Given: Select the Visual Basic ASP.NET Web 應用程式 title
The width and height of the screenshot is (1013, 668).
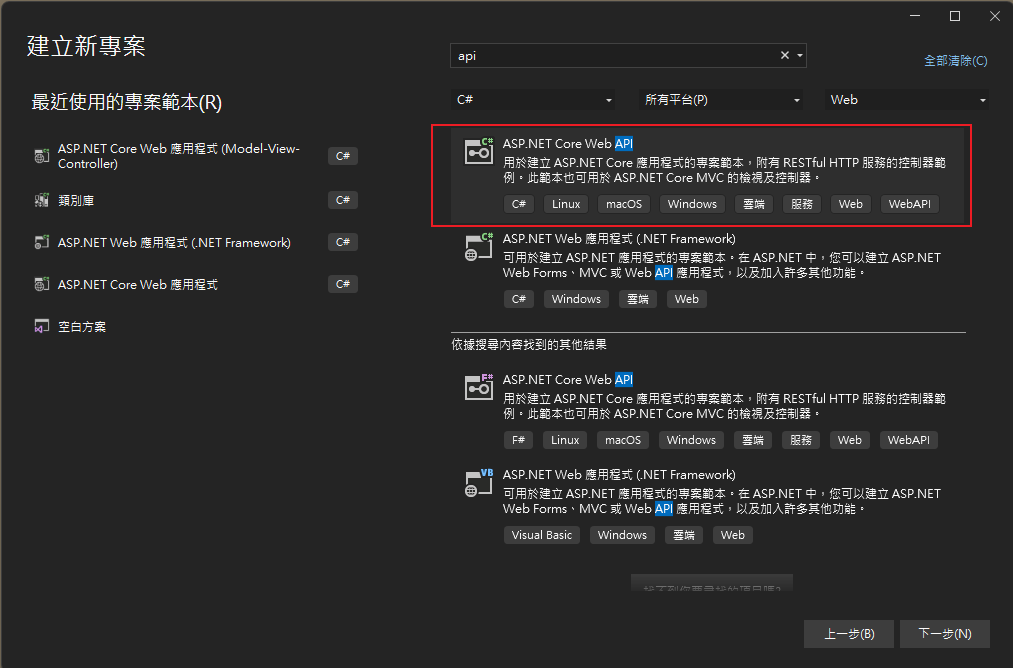Looking at the screenshot, I should tap(619, 475).
